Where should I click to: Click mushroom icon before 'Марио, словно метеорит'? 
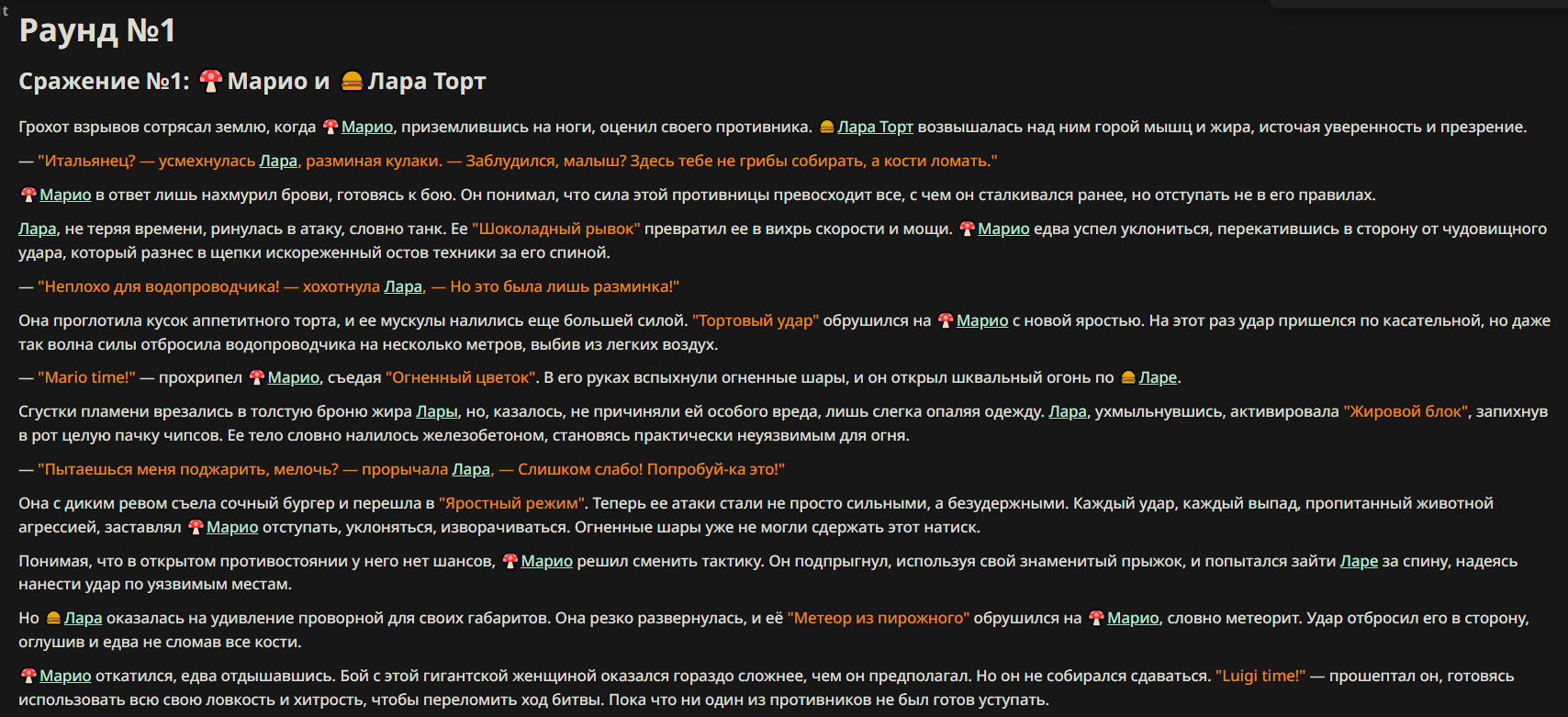click(x=1096, y=618)
